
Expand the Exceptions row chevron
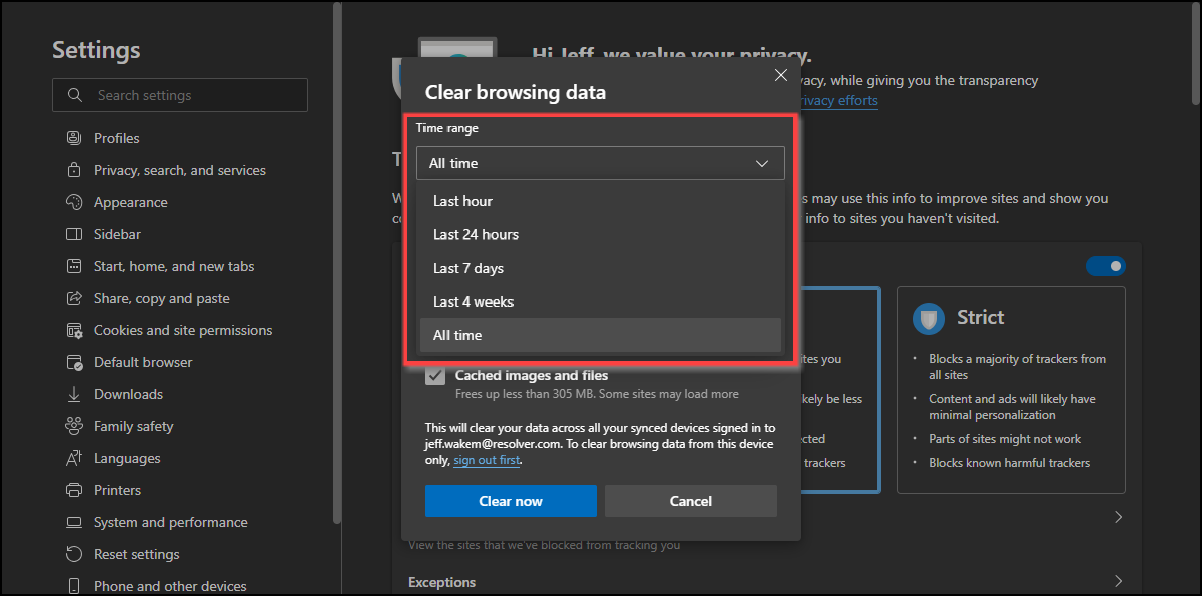coord(1118,581)
